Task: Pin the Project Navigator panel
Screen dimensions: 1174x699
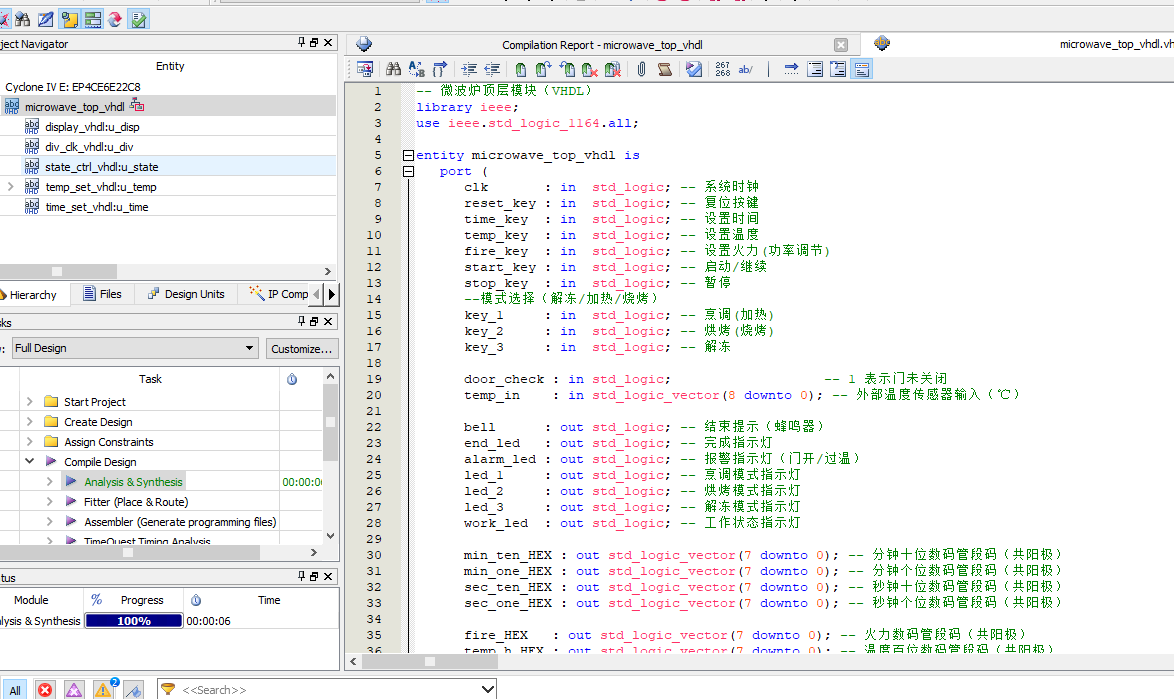Action: (302, 43)
